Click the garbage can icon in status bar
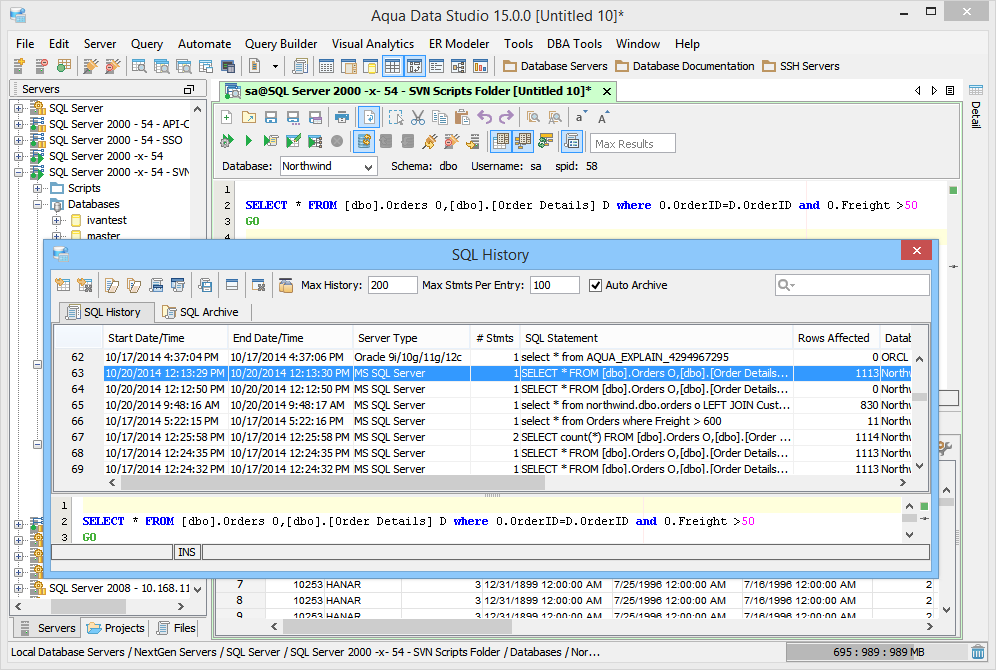 coord(977,652)
